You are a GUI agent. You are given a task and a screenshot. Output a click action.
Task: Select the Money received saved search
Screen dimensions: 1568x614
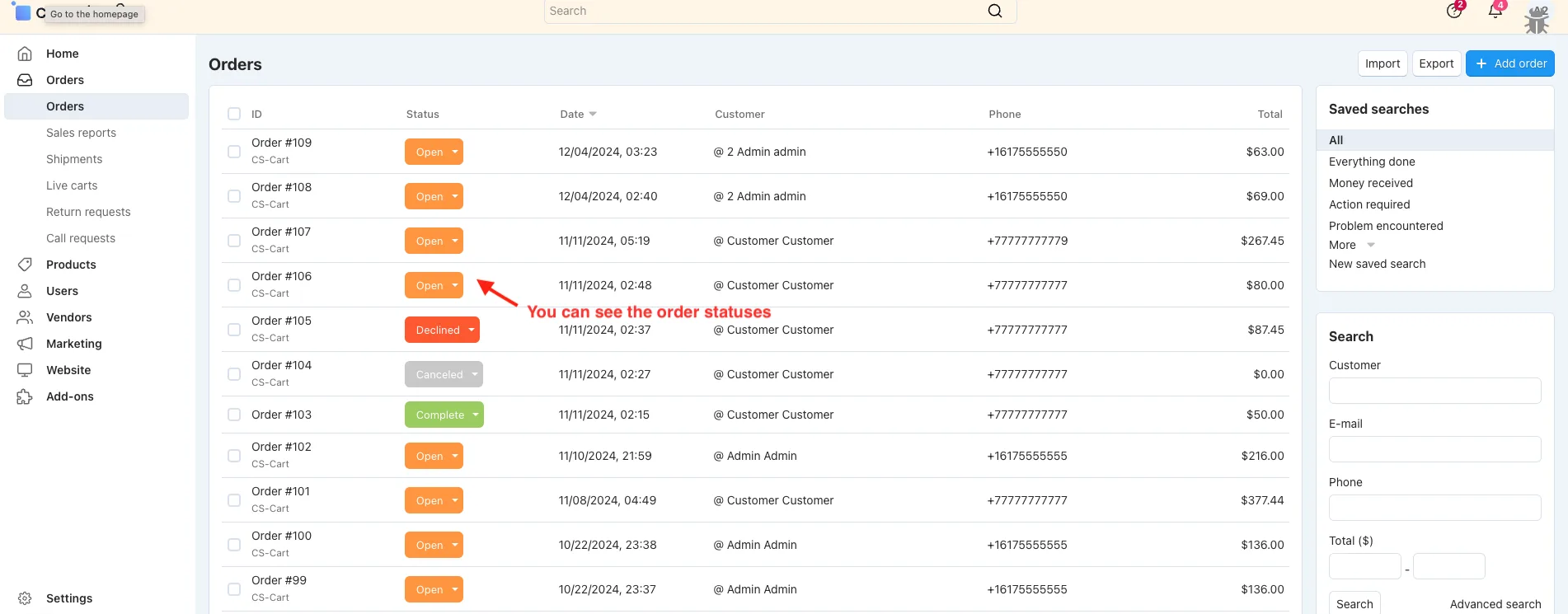tap(1371, 183)
